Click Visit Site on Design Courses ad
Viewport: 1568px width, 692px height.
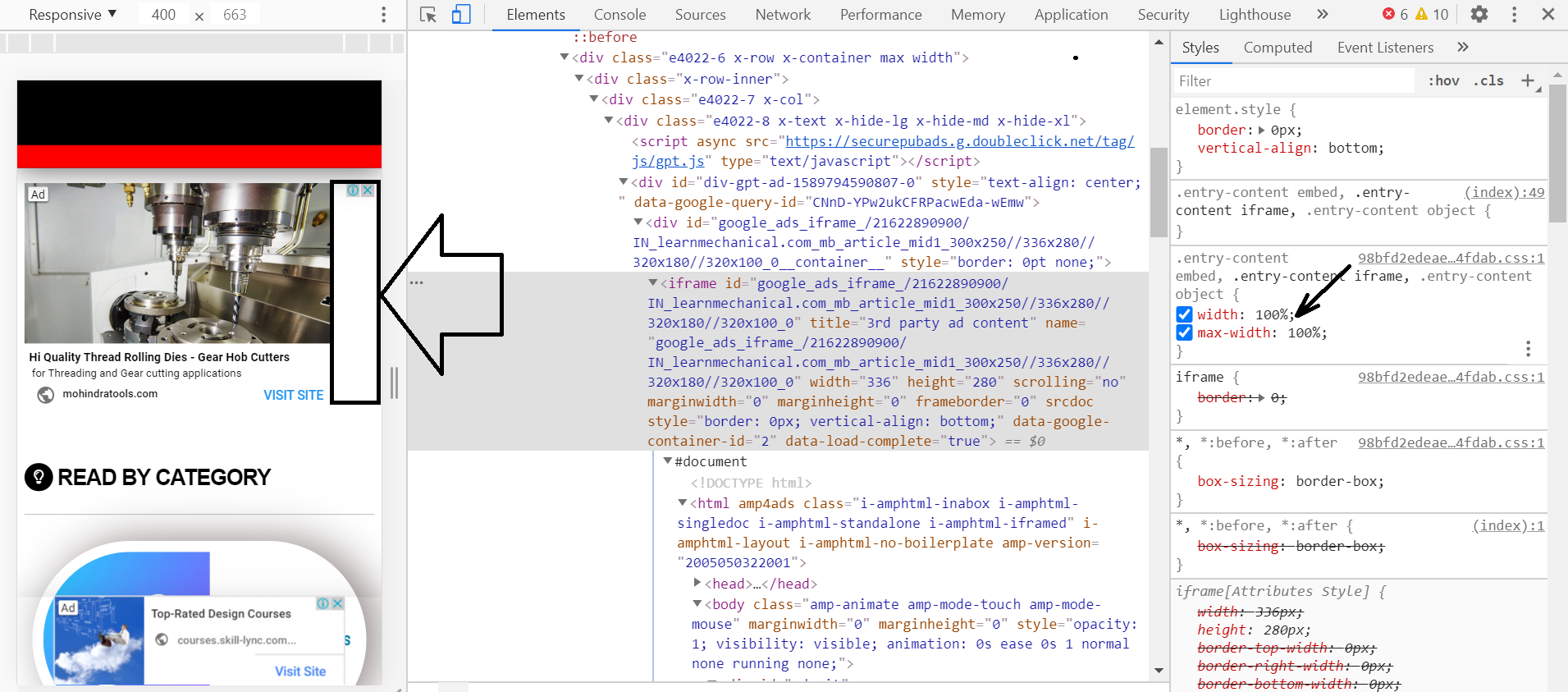(300, 671)
